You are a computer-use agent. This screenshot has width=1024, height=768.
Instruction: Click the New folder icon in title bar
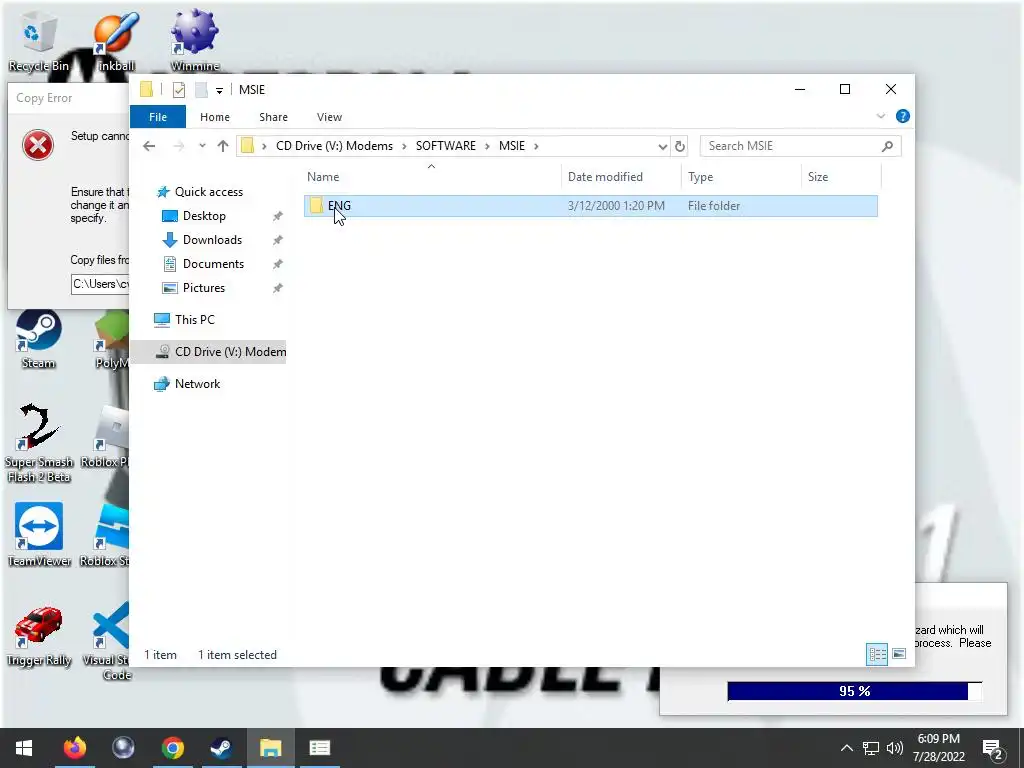coord(201,89)
